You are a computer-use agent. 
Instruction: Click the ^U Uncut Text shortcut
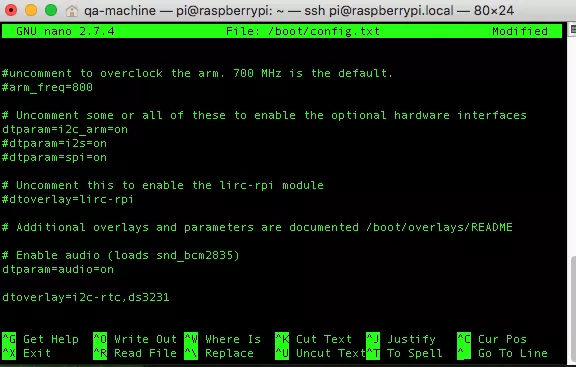[x=320, y=353]
